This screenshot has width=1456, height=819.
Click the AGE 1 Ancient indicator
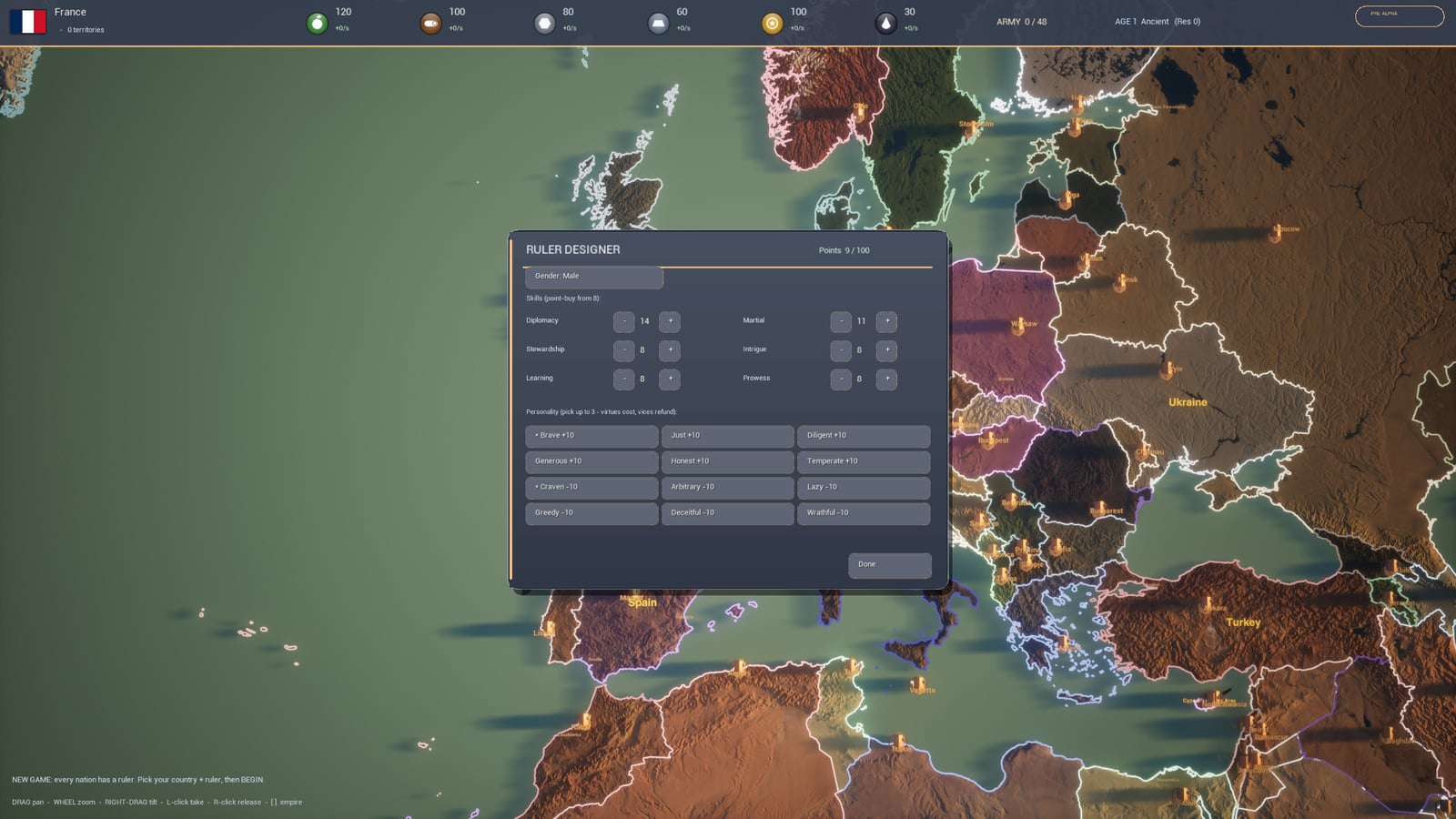click(1158, 22)
